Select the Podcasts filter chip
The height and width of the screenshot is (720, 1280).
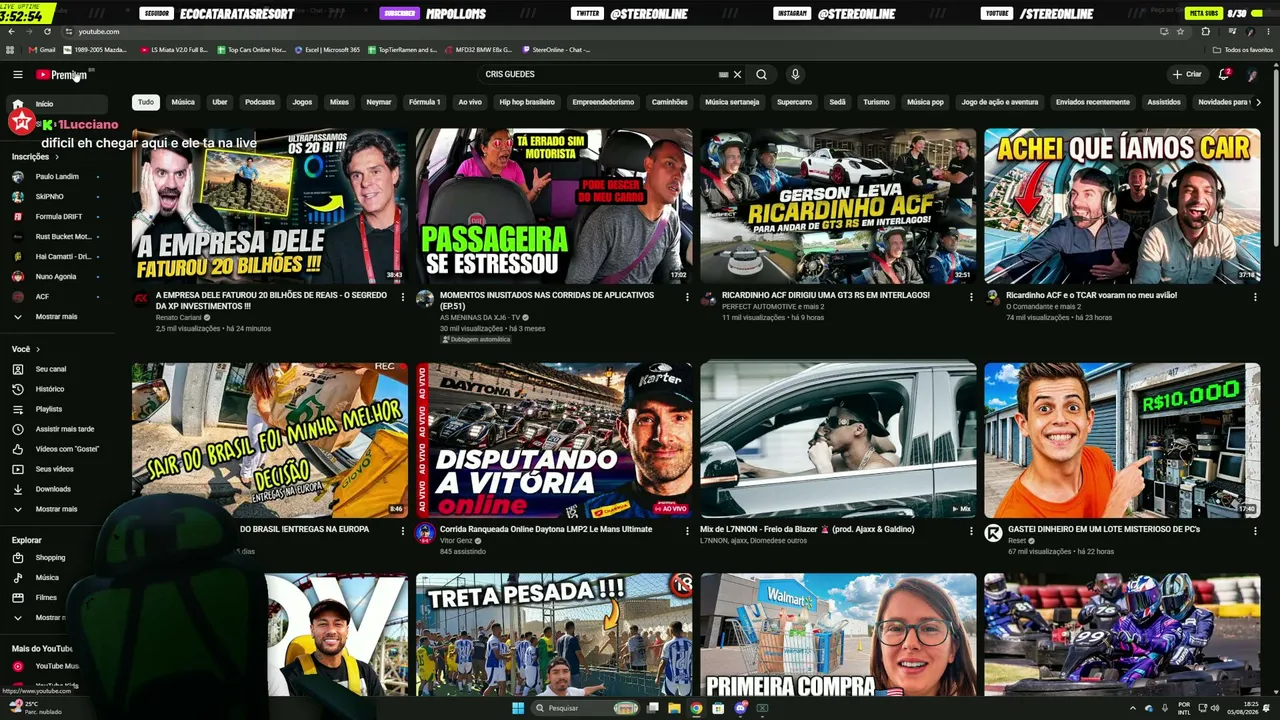tap(260, 102)
